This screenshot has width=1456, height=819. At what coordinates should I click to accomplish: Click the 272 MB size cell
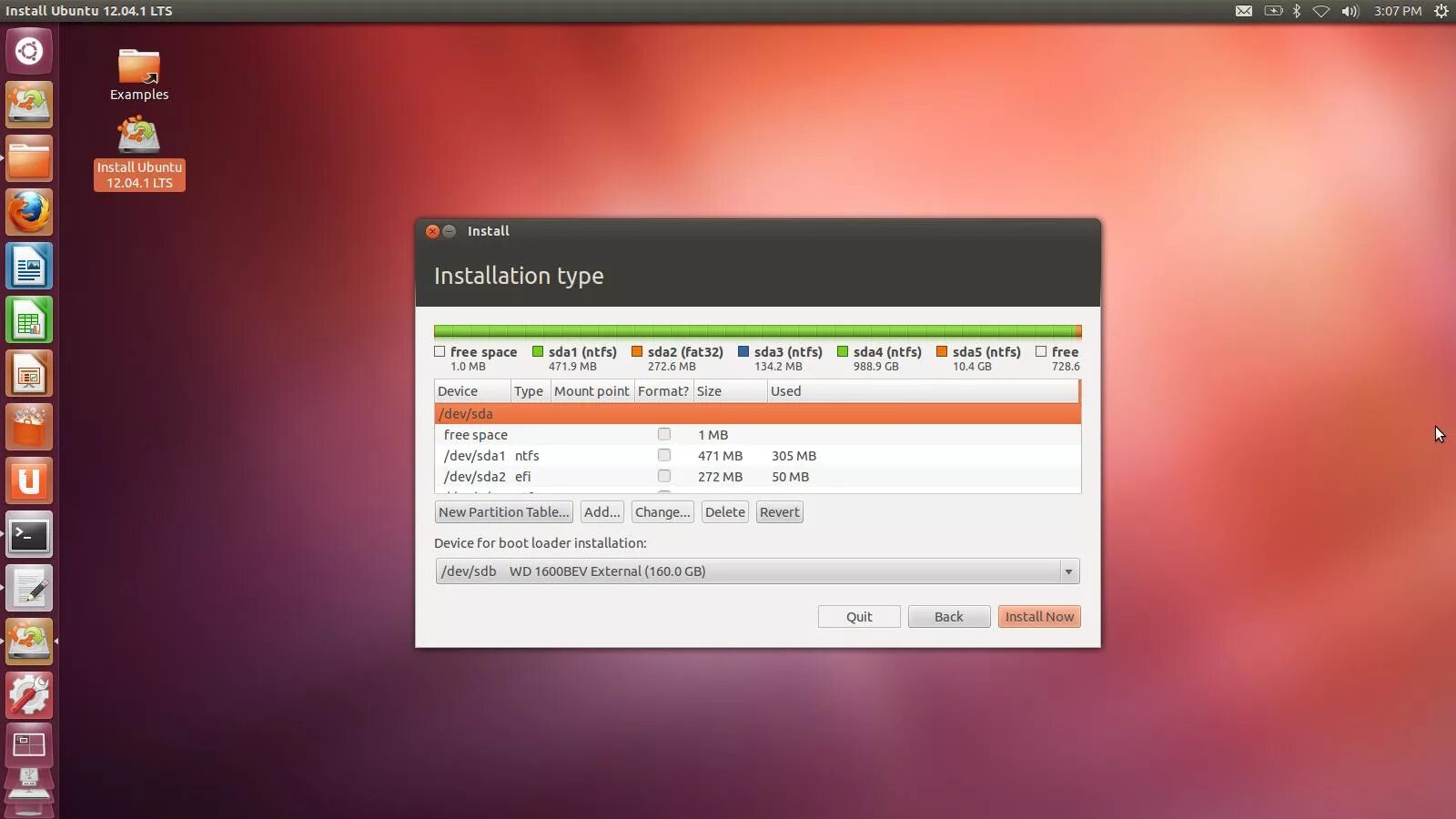click(x=721, y=477)
